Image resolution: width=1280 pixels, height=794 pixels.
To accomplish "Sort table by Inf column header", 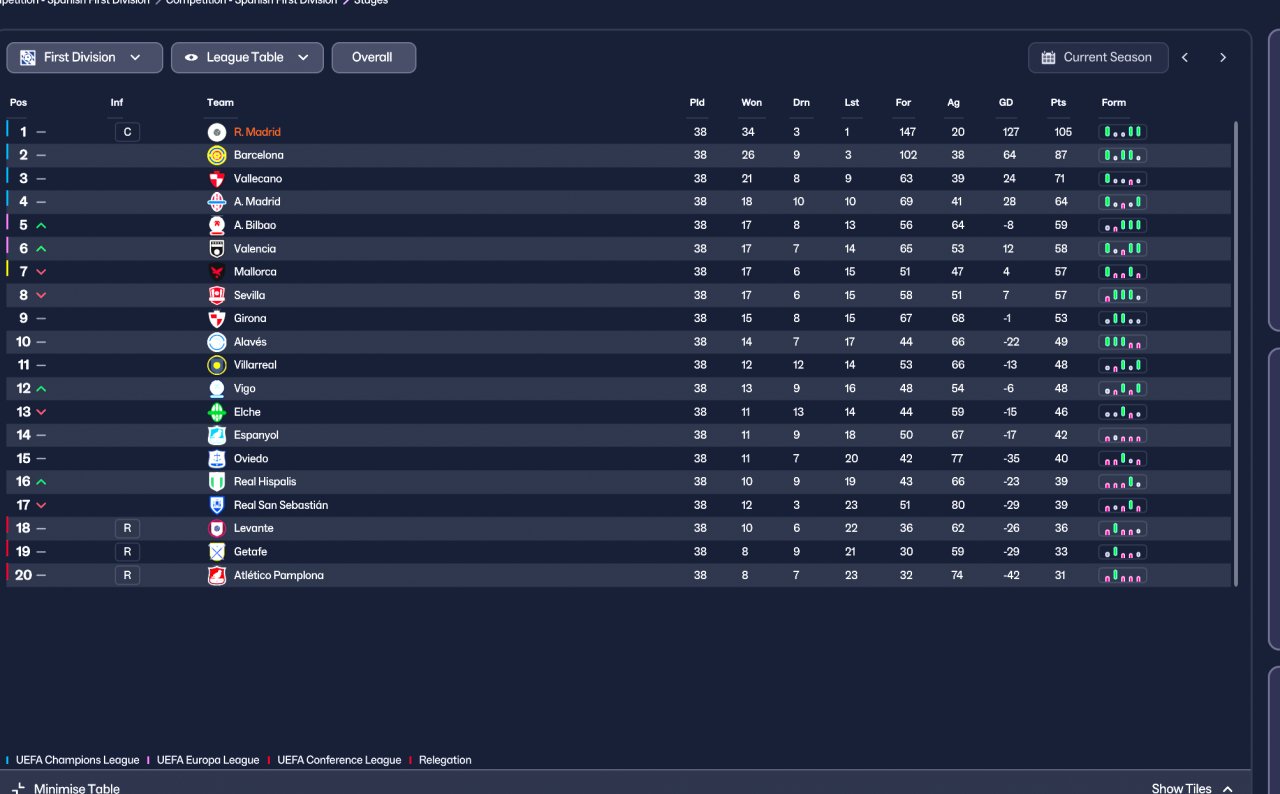I will pos(117,102).
